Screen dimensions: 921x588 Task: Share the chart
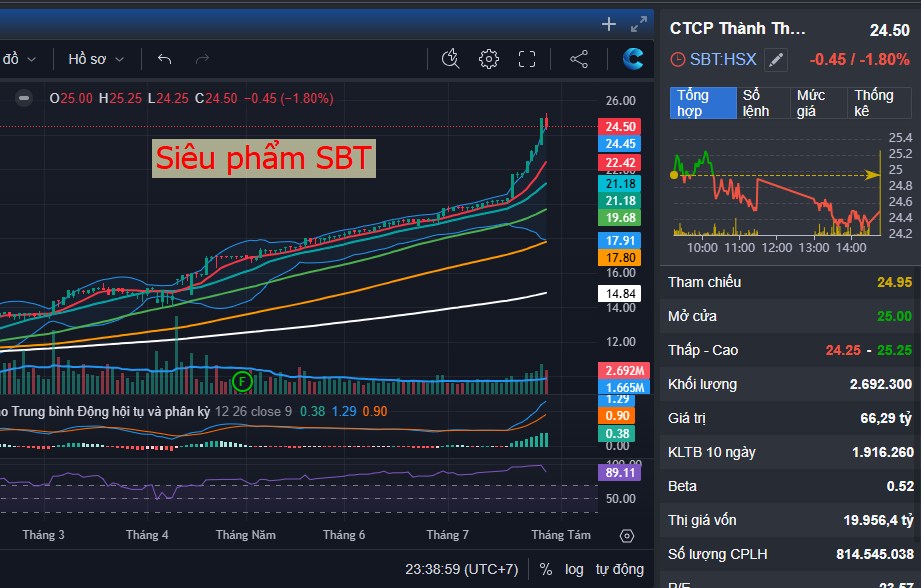pos(579,59)
